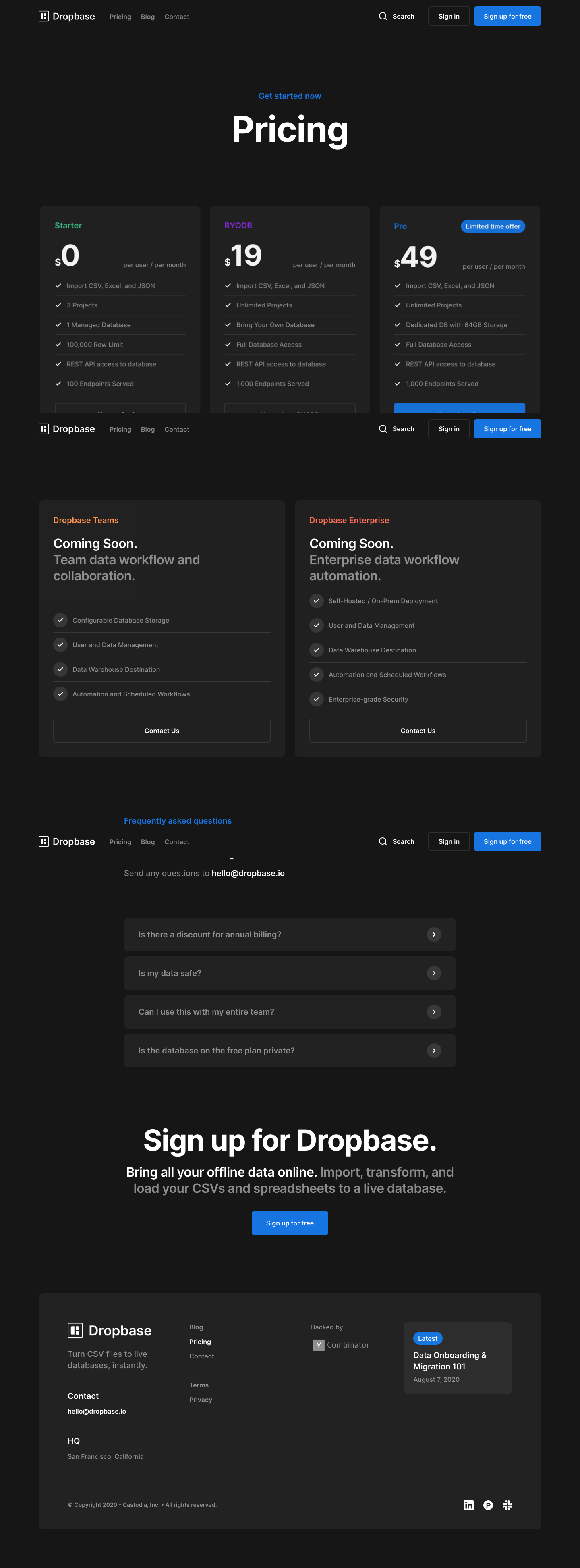Open the Privacy link in the footer
The image size is (580, 1568).
click(x=201, y=1400)
